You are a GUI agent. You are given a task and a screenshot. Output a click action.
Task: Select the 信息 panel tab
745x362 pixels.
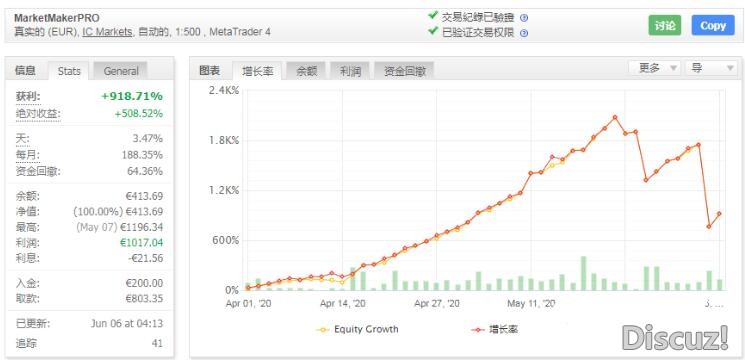pyautogui.click(x=25, y=71)
